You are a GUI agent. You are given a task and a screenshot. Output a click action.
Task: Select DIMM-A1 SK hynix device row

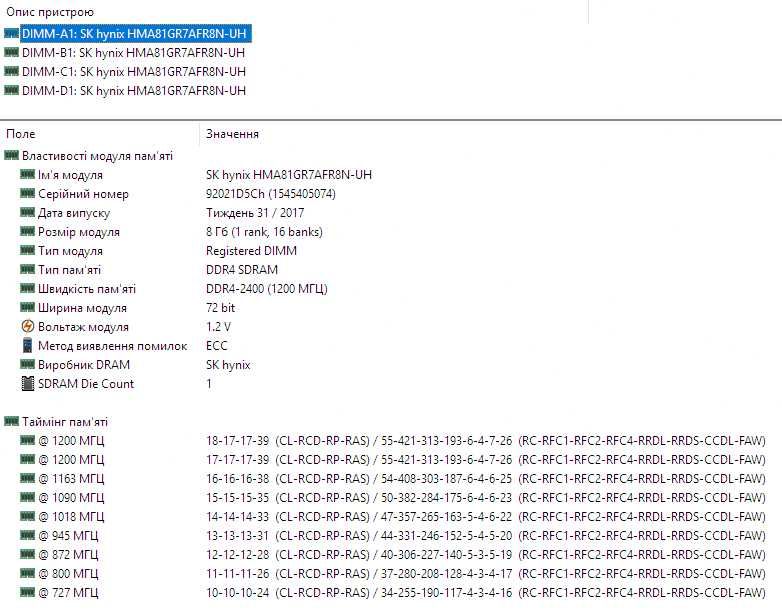click(x=136, y=33)
